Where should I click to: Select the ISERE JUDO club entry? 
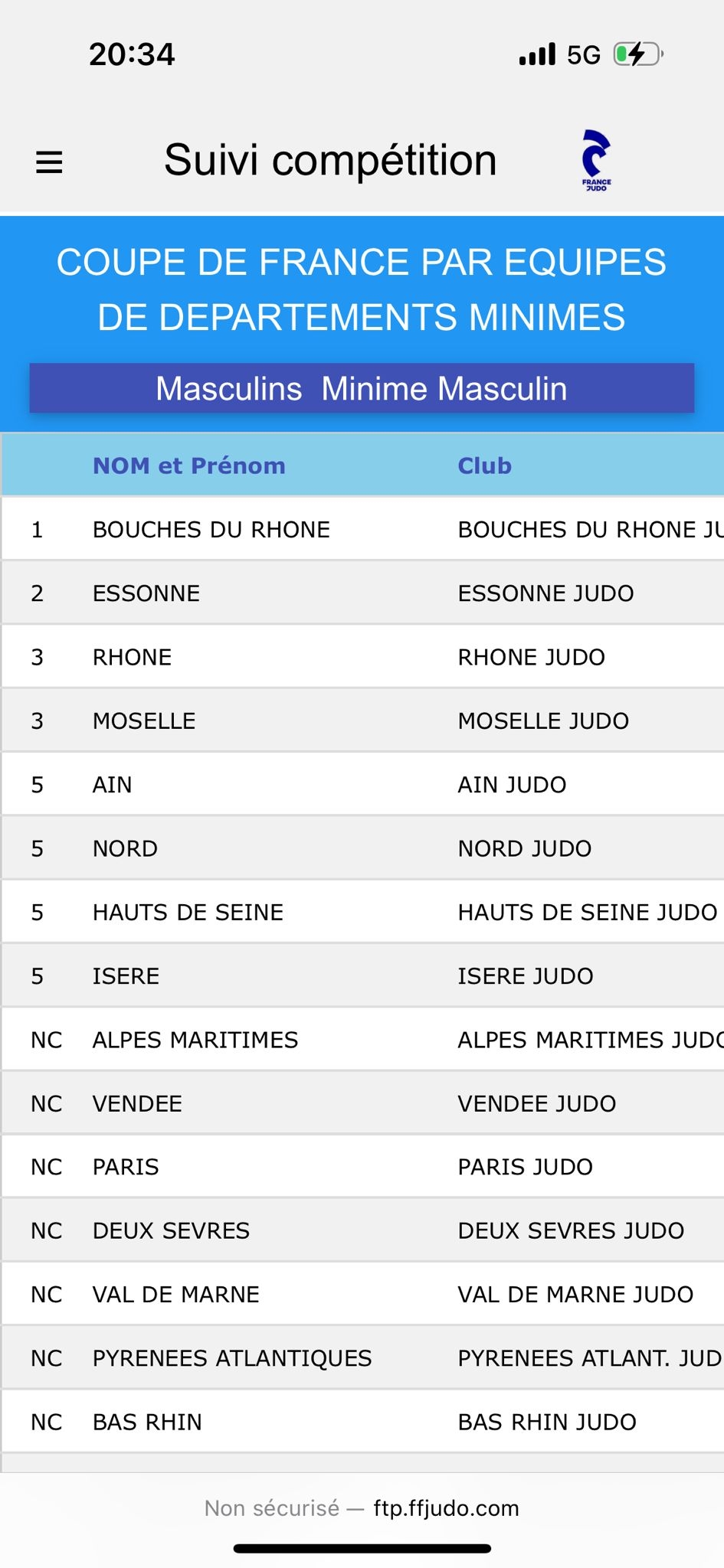[x=525, y=976]
